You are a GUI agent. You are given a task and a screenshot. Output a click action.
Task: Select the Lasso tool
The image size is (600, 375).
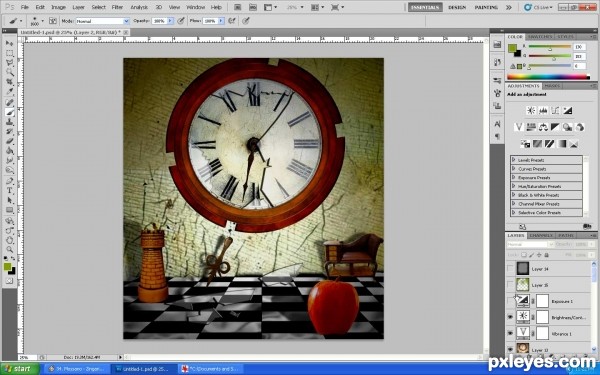point(9,63)
